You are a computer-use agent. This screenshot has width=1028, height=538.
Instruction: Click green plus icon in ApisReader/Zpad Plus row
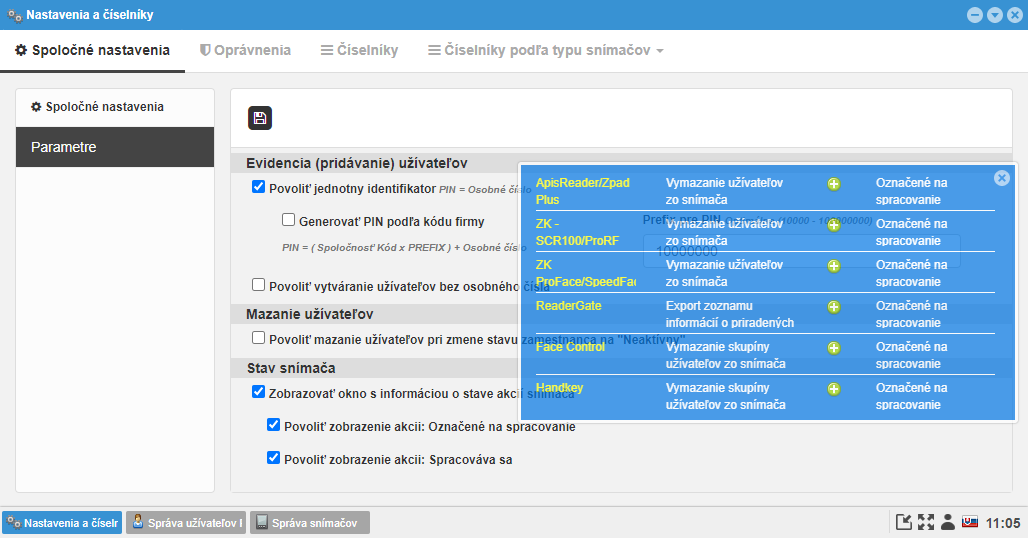[x=833, y=184]
